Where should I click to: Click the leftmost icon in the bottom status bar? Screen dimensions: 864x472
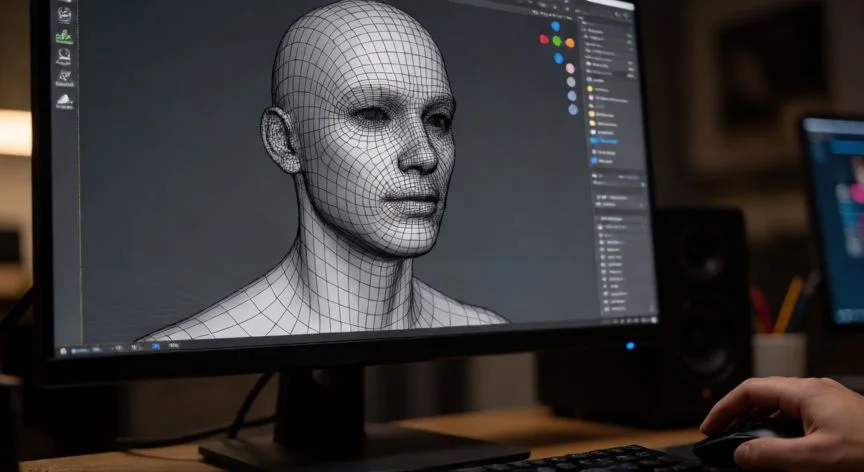coord(63,351)
